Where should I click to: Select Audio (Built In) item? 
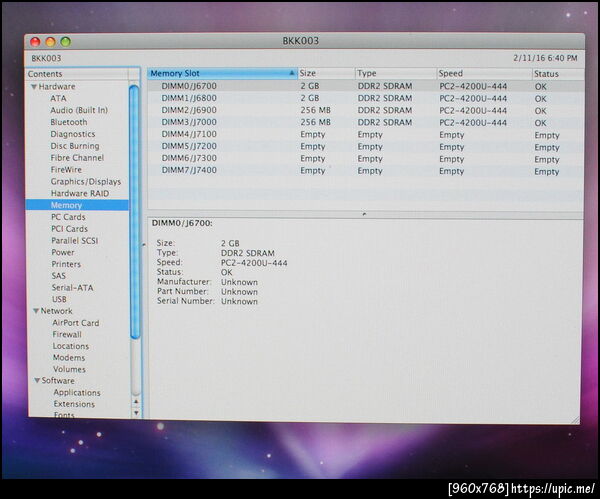[79, 110]
